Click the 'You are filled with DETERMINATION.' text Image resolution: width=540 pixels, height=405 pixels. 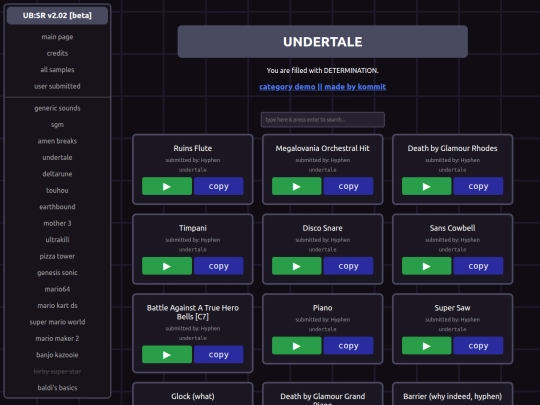[322, 71]
